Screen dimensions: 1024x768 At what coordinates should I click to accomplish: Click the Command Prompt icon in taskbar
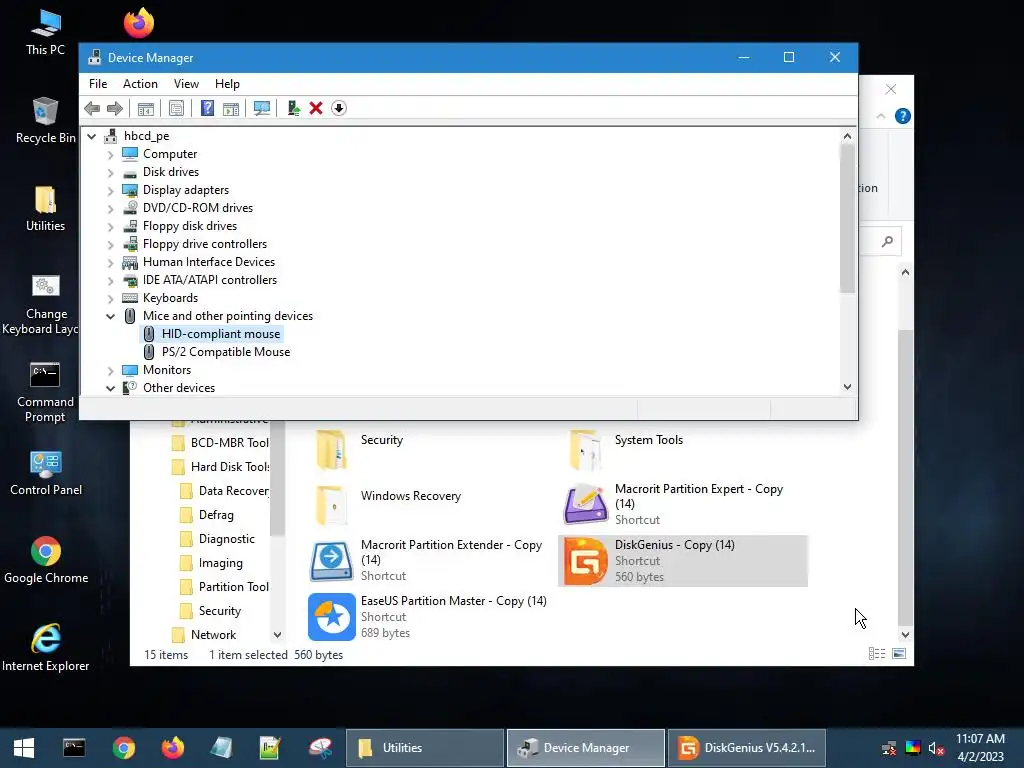click(74, 748)
